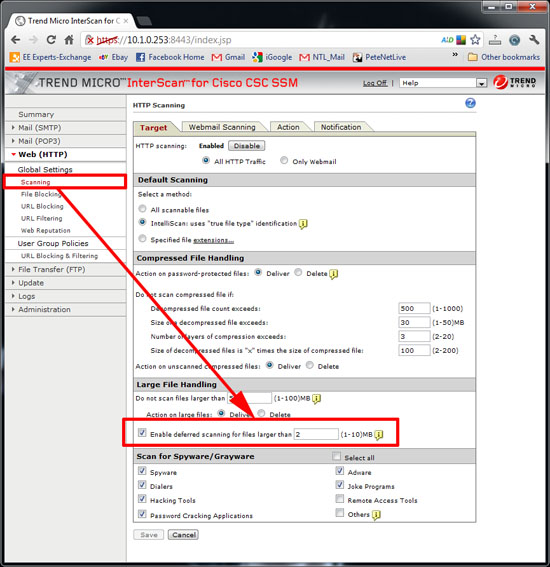Click the colorful squares extension icon
The width and height of the screenshot is (550, 567).
click(x=461, y=40)
